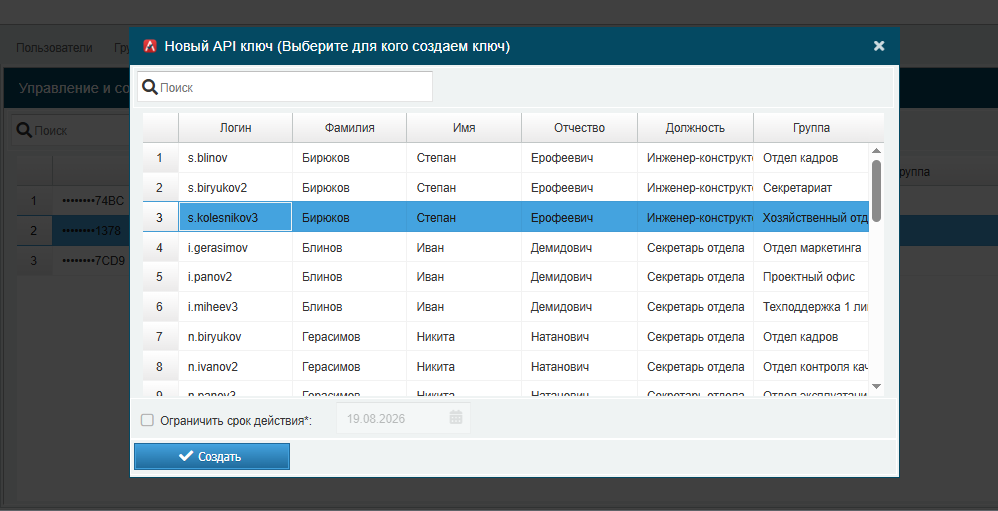Click the Отдел маркетинга group cell

tap(812, 248)
